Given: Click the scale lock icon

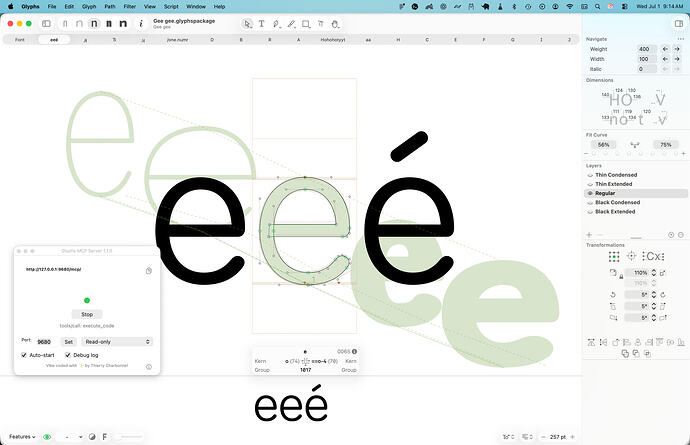Looking at the screenshot, I should [x=621, y=277].
